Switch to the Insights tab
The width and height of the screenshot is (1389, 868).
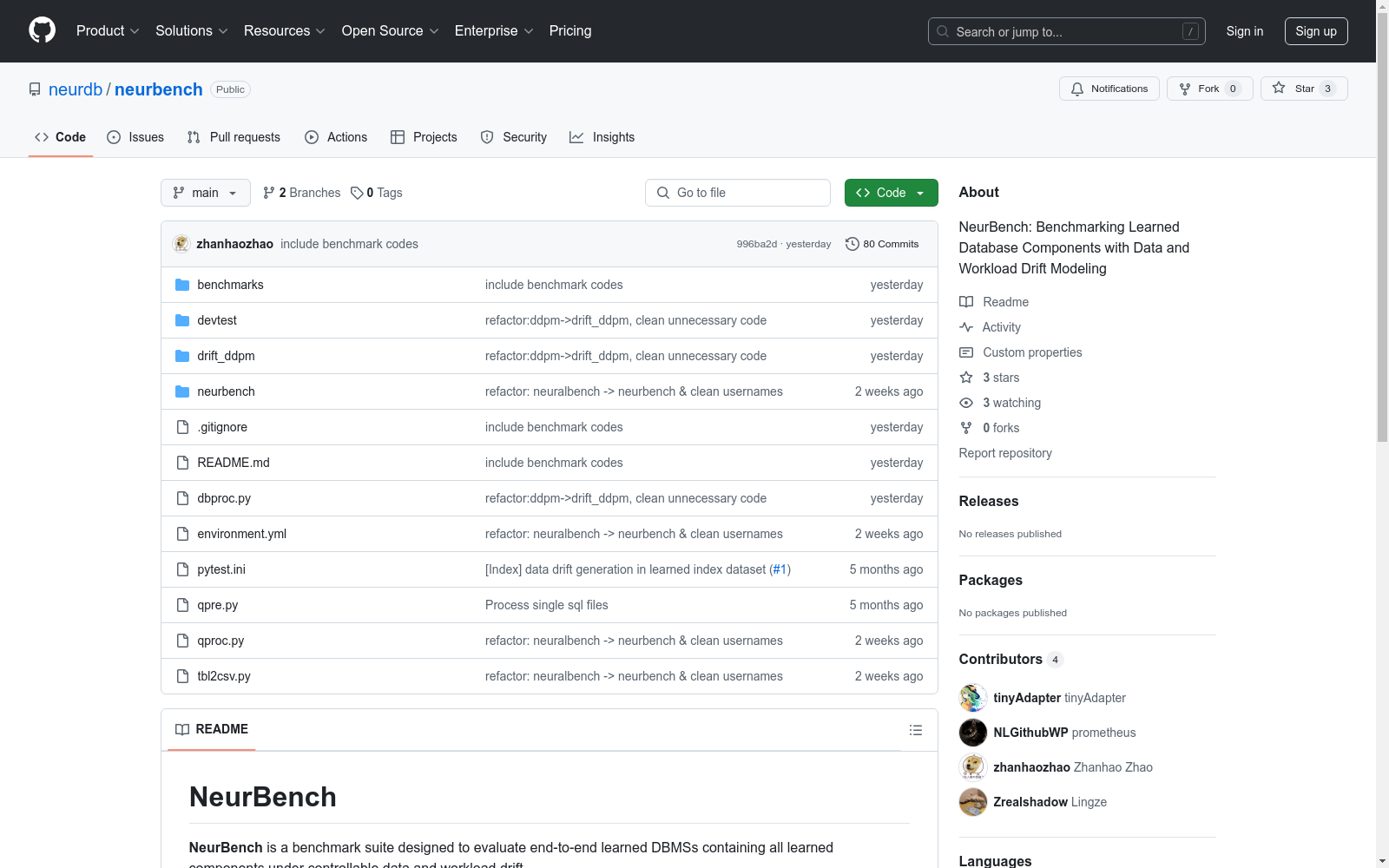pyautogui.click(x=602, y=137)
